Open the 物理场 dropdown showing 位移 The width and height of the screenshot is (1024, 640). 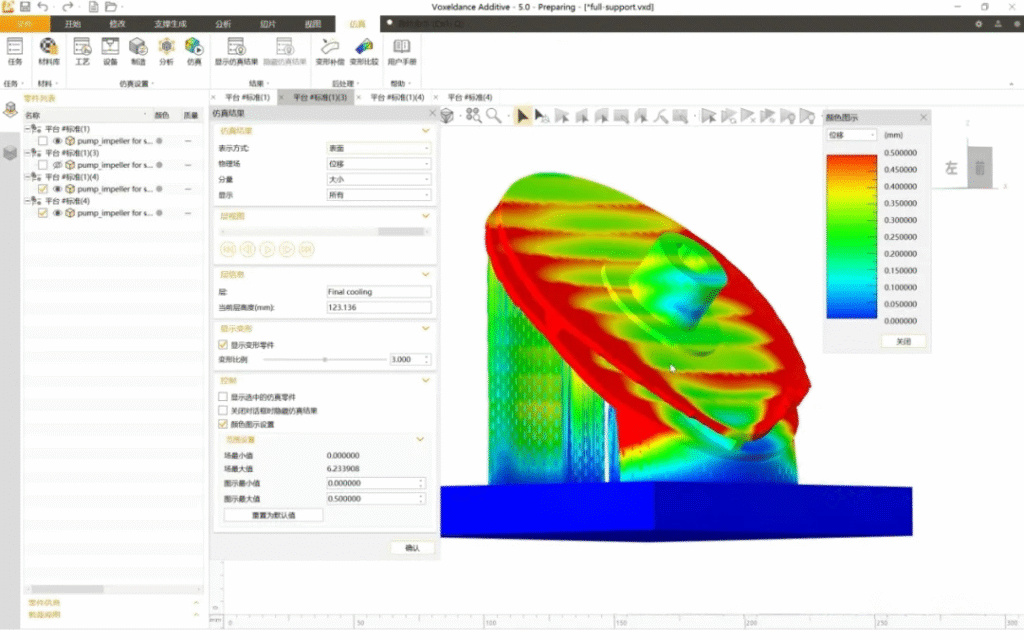point(378,164)
